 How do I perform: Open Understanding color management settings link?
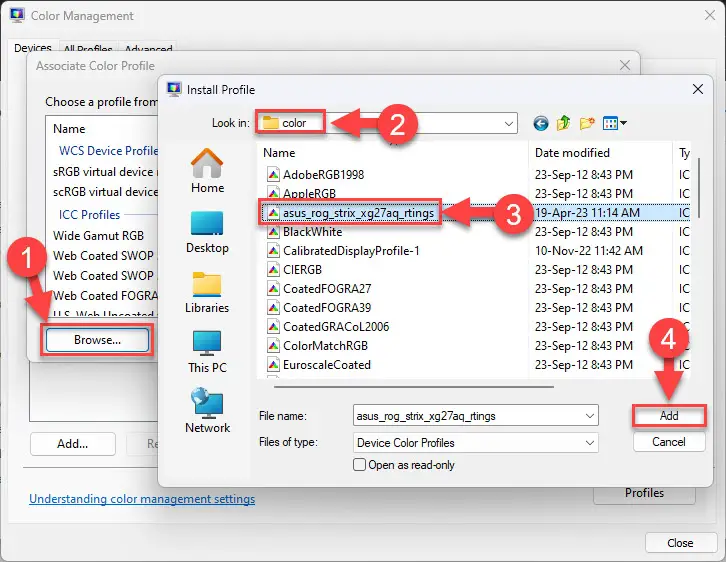[142, 499]
